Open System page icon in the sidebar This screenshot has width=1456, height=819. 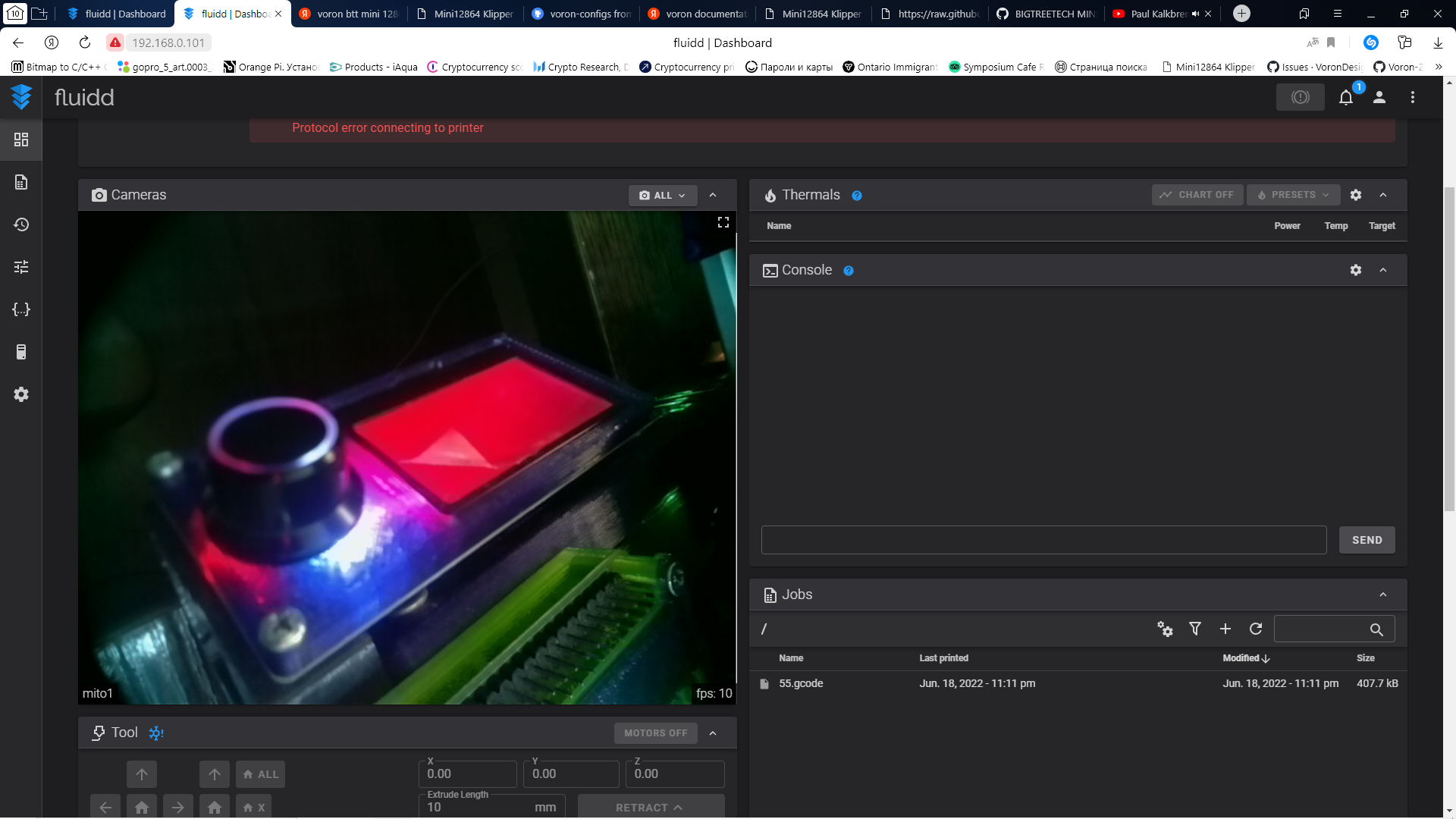[x=21, y=352]
